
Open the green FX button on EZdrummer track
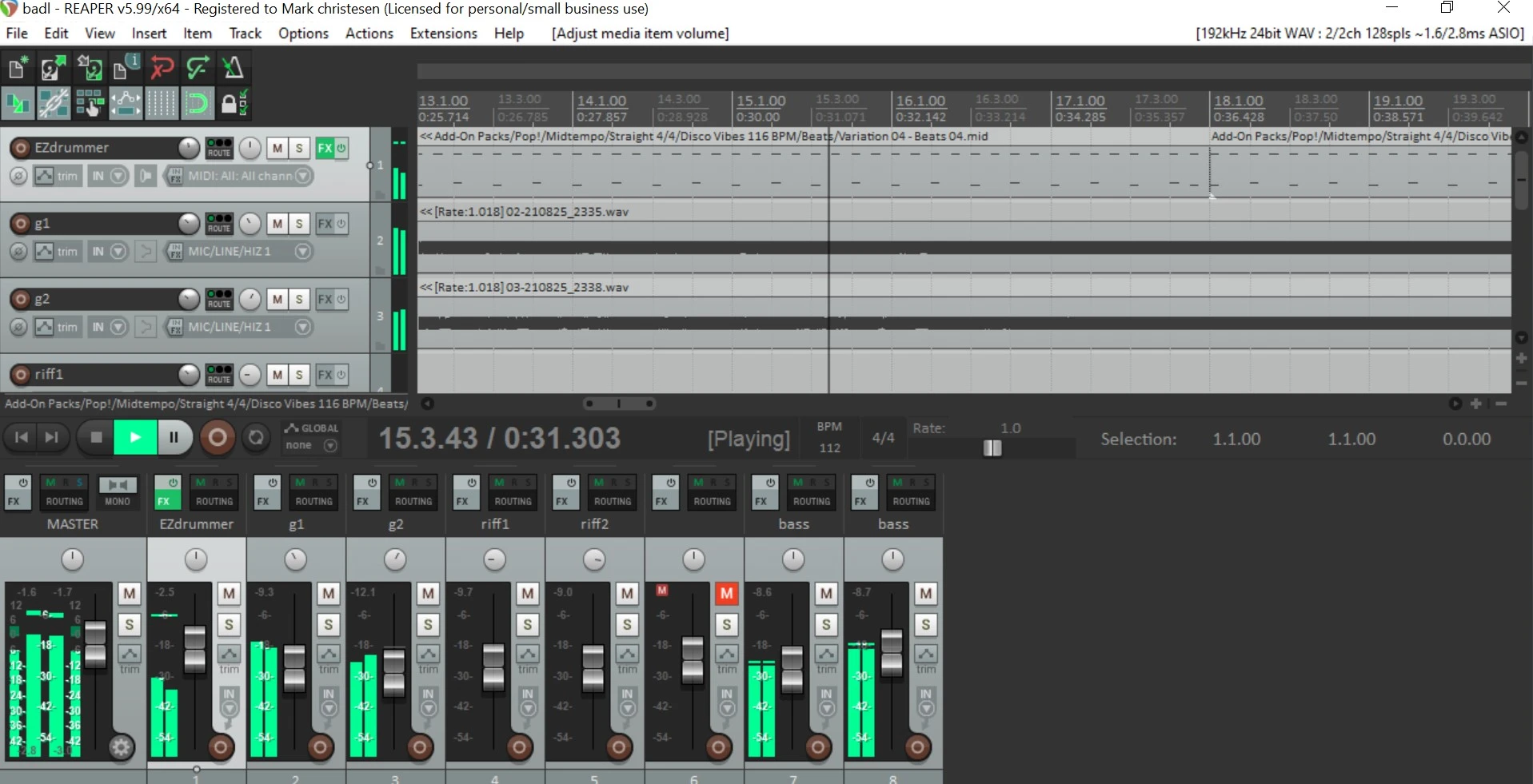pyautogui.click(x=325, y=148)
